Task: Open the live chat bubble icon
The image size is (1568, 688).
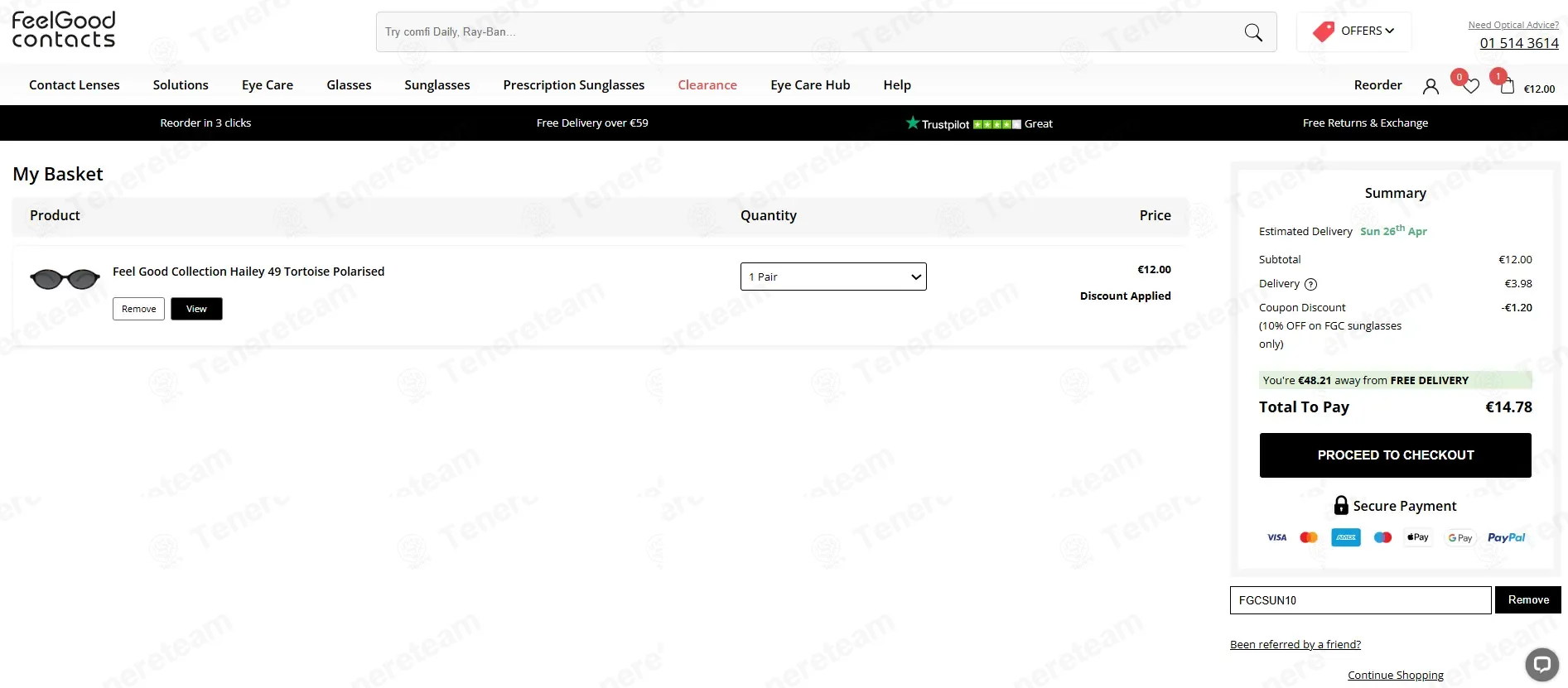Action: click(x=1541, y=663)
